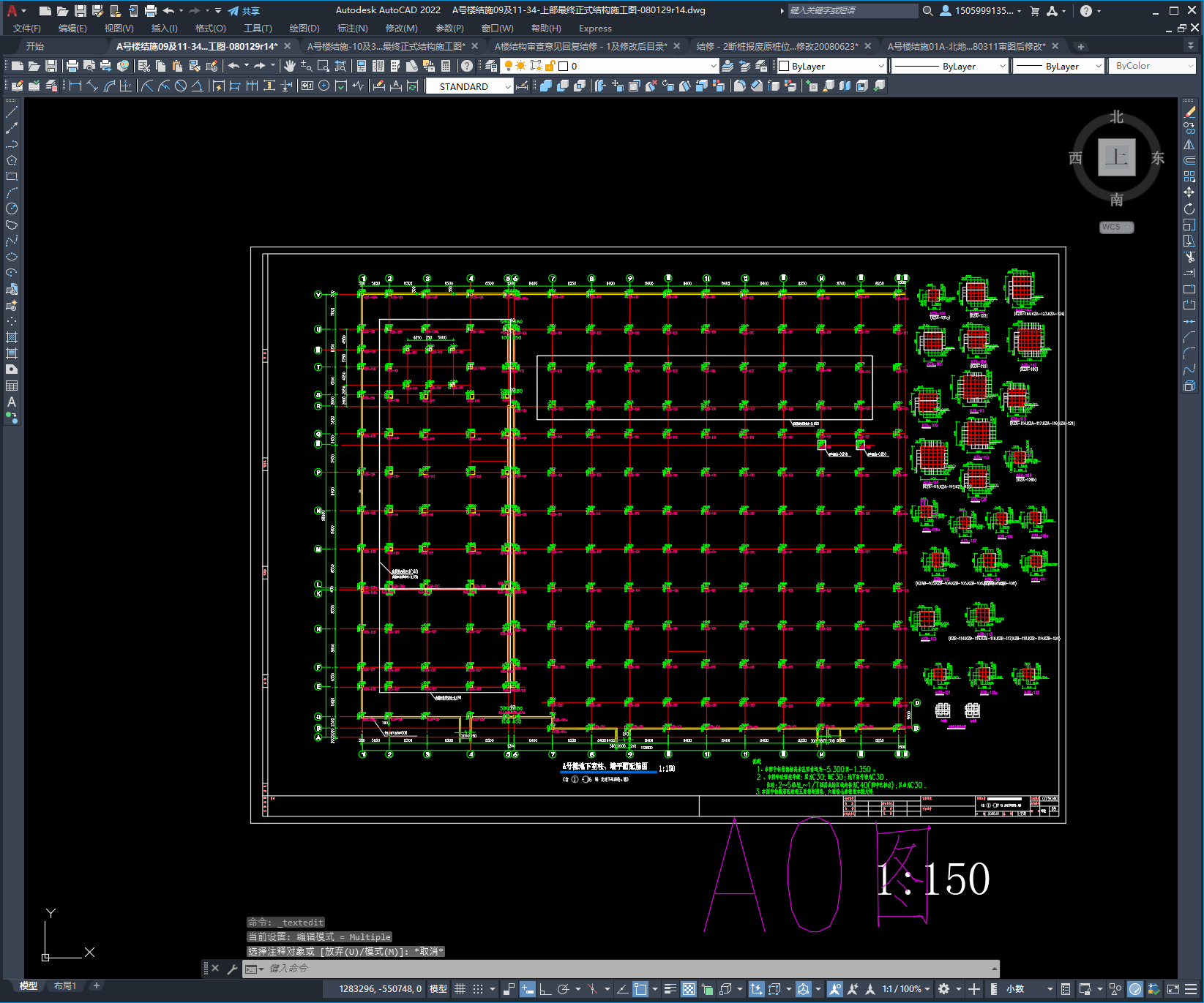
Task: Toggle drawing grid display in the status bar
Action: [460, 989]
